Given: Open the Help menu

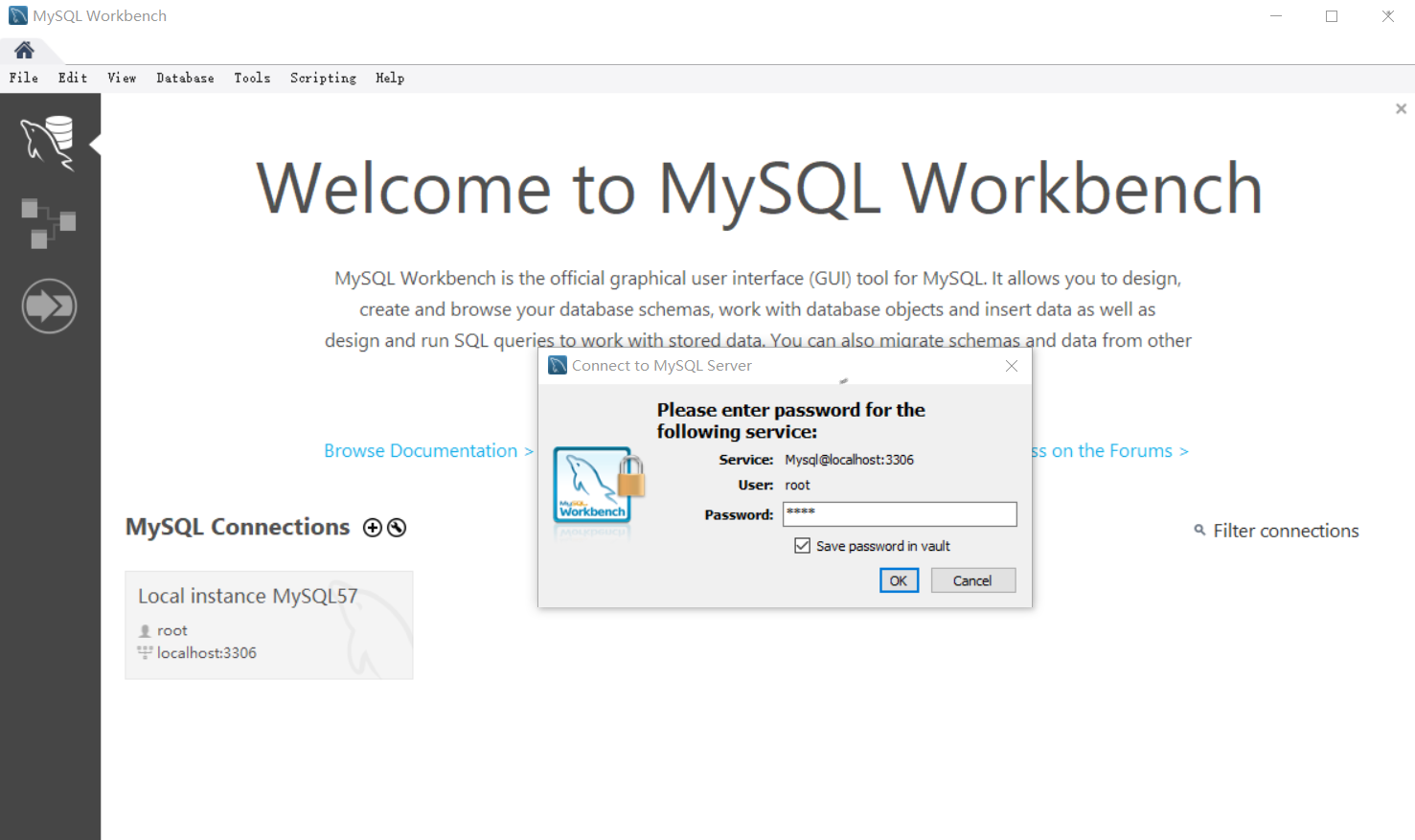Looking at the screenshot, I should coord(390,79).
